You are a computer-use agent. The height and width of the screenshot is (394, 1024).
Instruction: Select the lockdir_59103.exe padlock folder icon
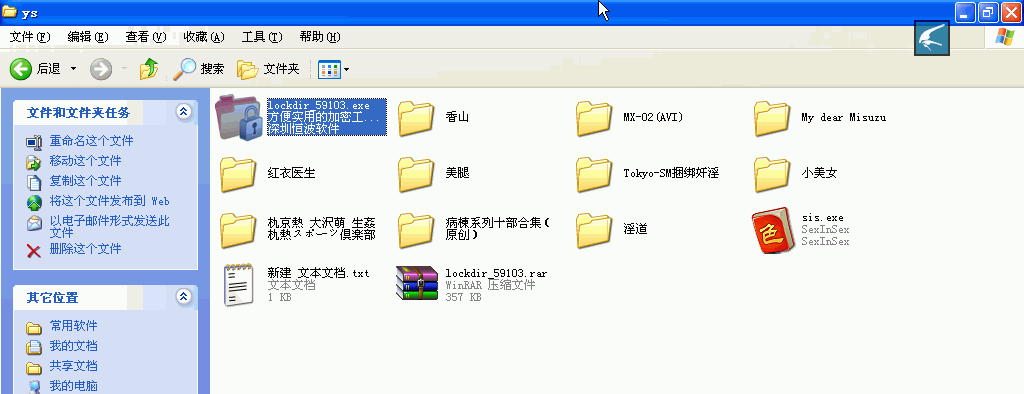[x=238, y=117]
